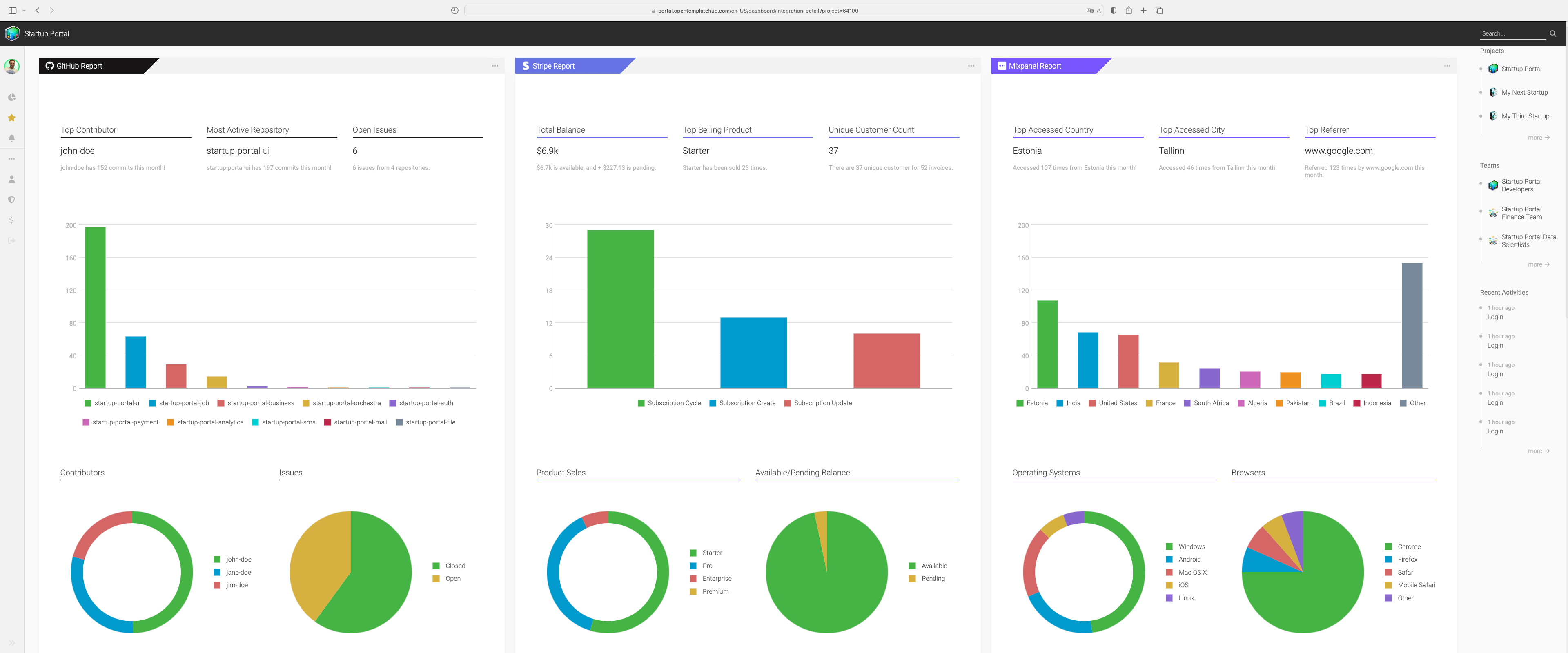Screen dimensions: 1568x653
Task: Toggle Pending in balance legend
Action: 927,579
